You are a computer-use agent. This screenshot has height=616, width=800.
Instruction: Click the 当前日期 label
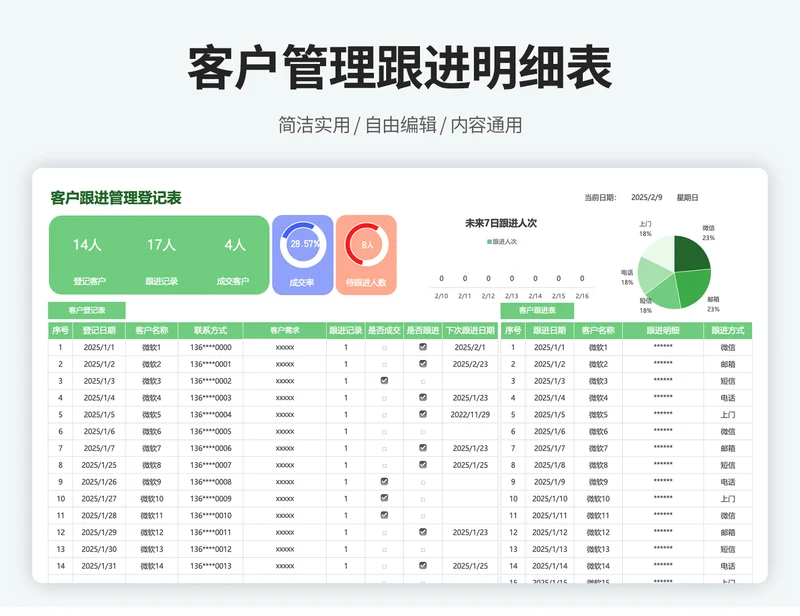600,198
